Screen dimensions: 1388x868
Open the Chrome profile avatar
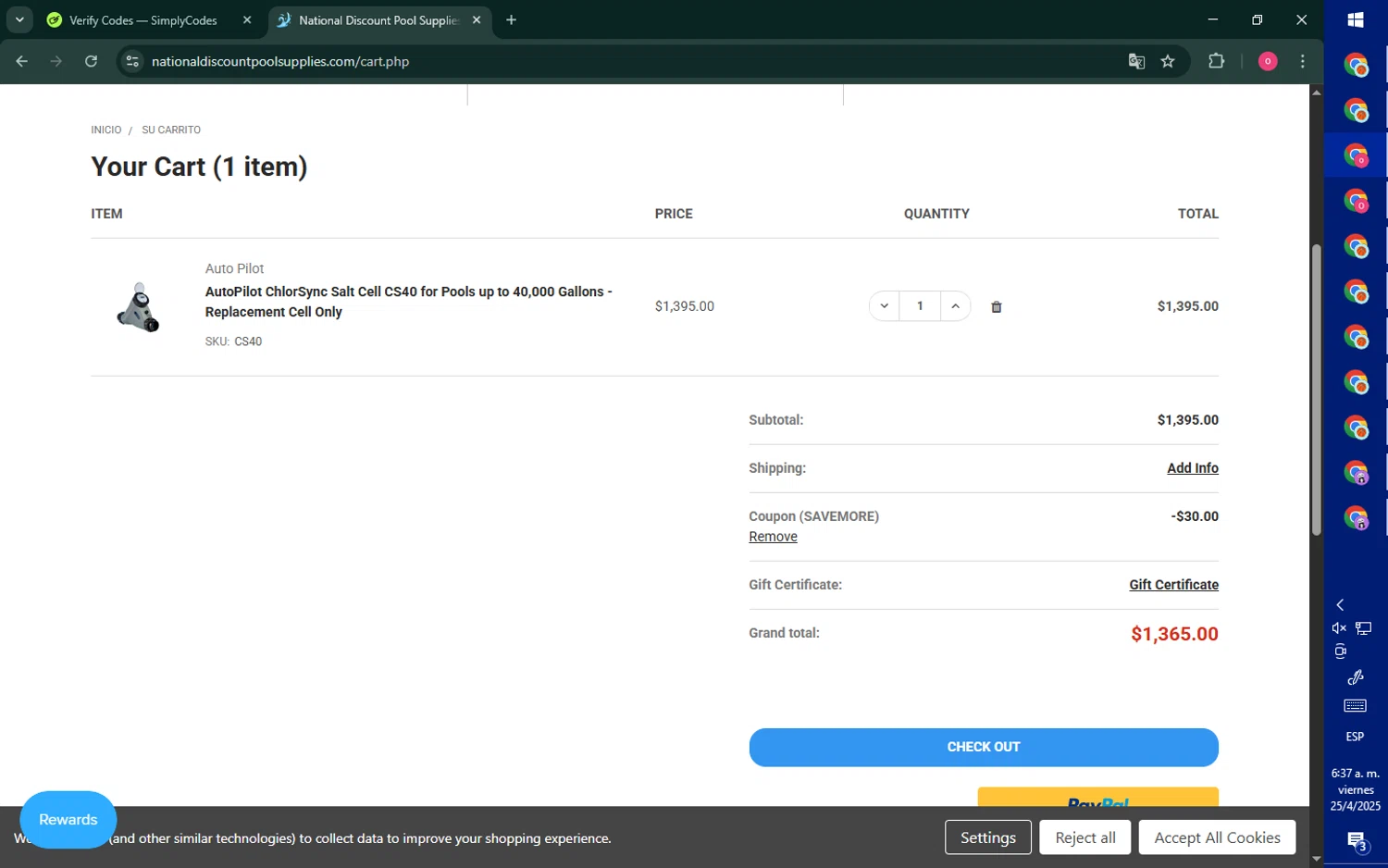click(1268, 61)
